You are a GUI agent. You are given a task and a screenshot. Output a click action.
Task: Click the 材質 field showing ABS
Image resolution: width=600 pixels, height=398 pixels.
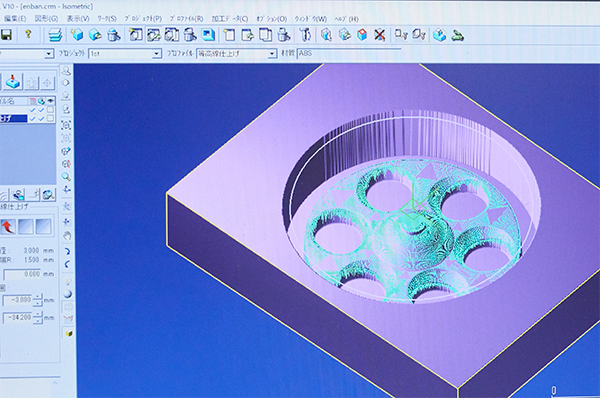point(349,54)
